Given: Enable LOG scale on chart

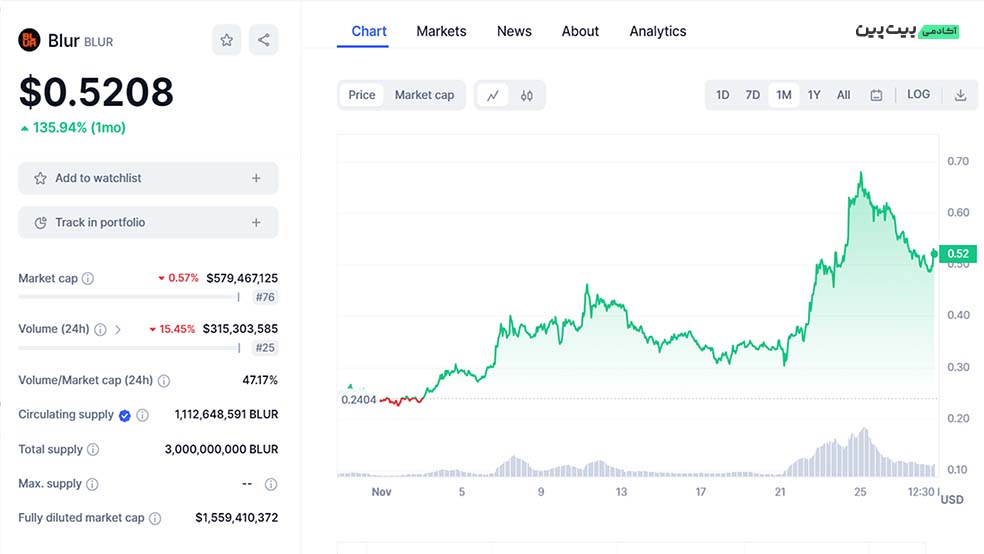Looking at the screenshot, I should 918,95.
